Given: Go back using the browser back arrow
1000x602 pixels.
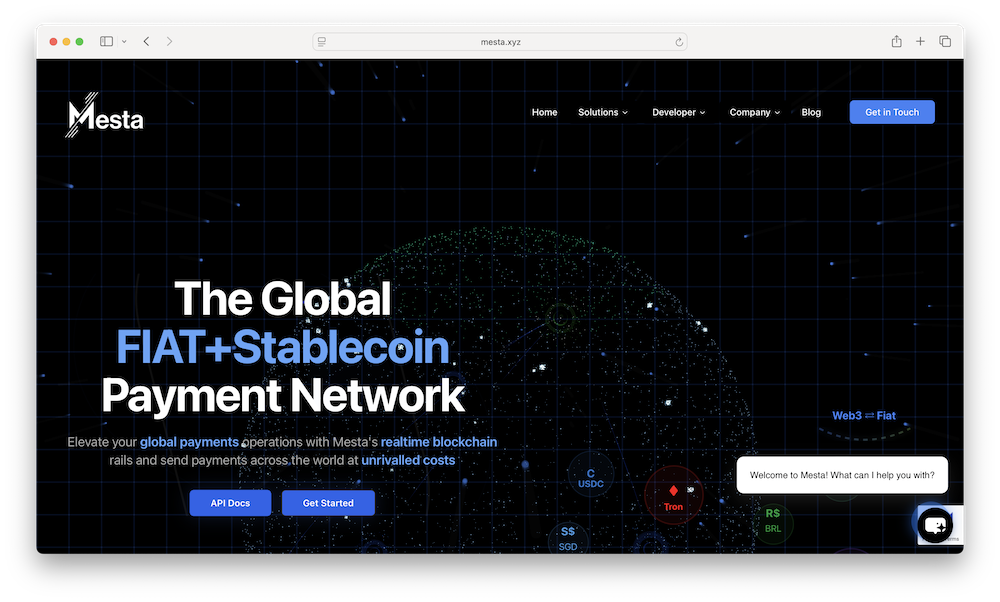Looking at the screenshot, I should coord(147,41).
